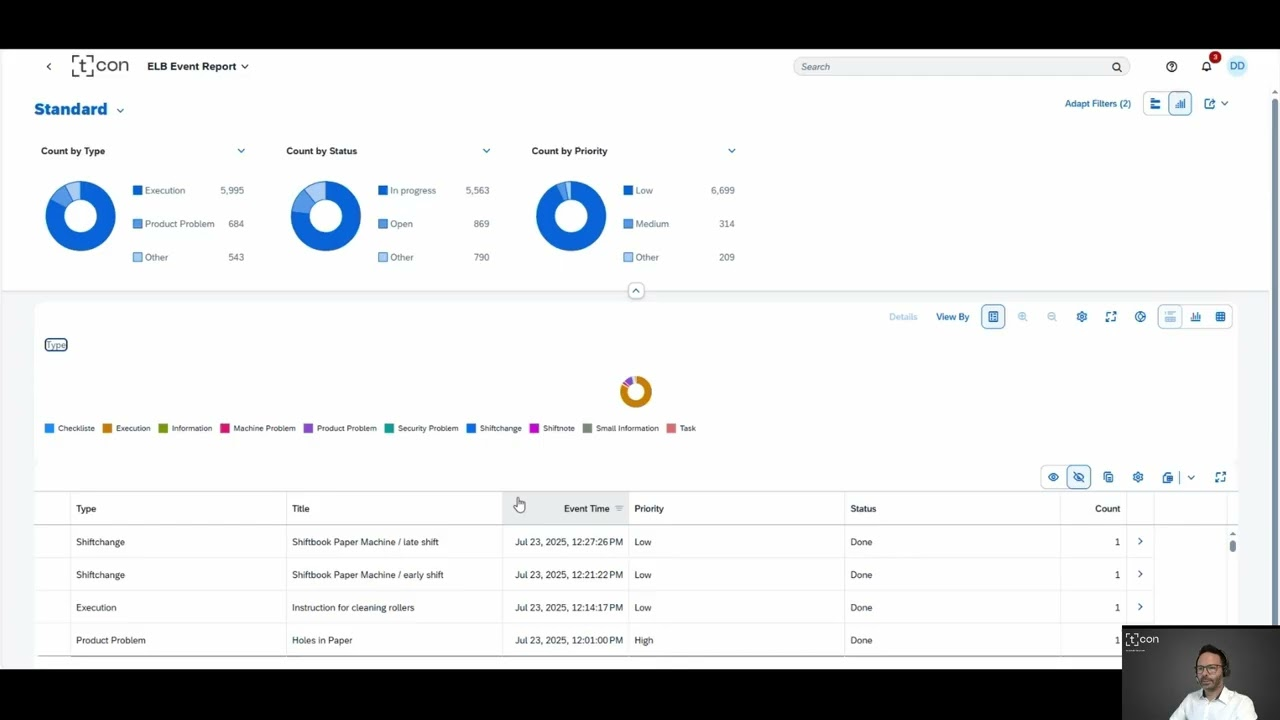
Task: Click the zoom out icon above the chart
Action: (x=1052, y=316)
